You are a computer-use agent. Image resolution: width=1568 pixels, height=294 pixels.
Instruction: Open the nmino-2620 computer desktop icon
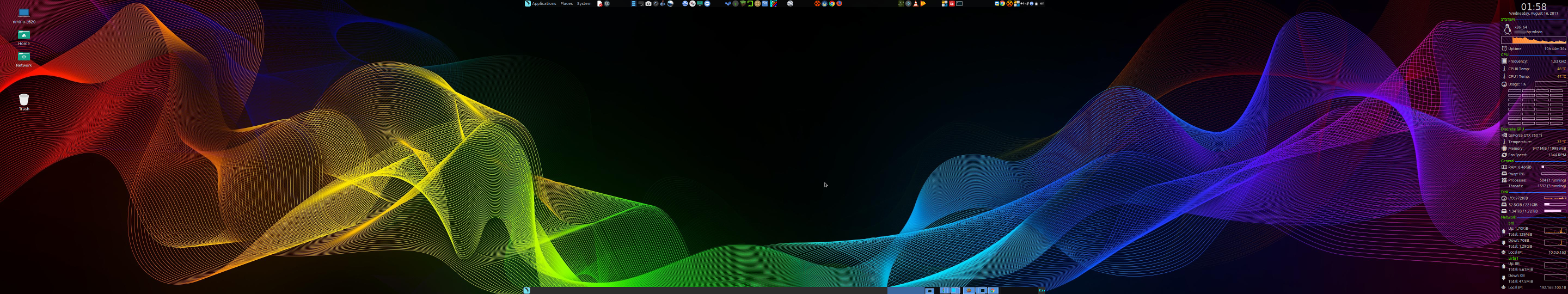click(x=24, y=16)
